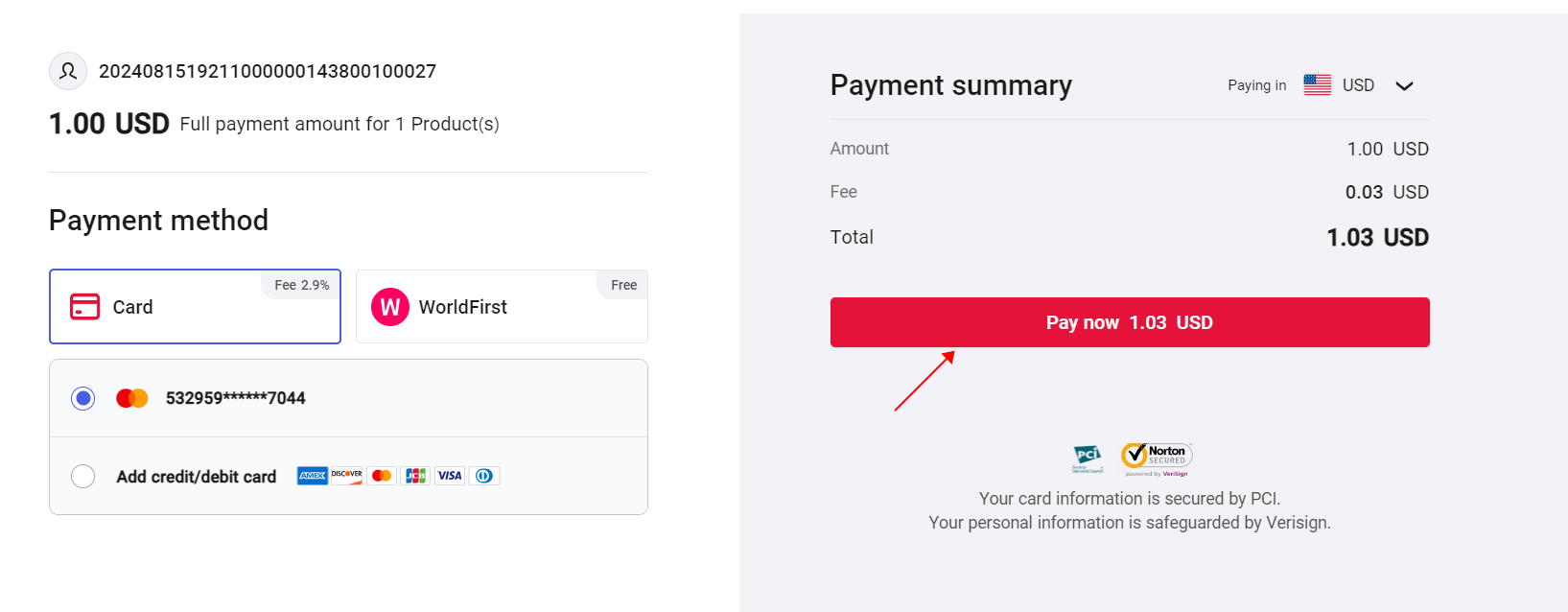Click the Mastercard logo beside saved card
1568x612 pixels.
point(132,398)
